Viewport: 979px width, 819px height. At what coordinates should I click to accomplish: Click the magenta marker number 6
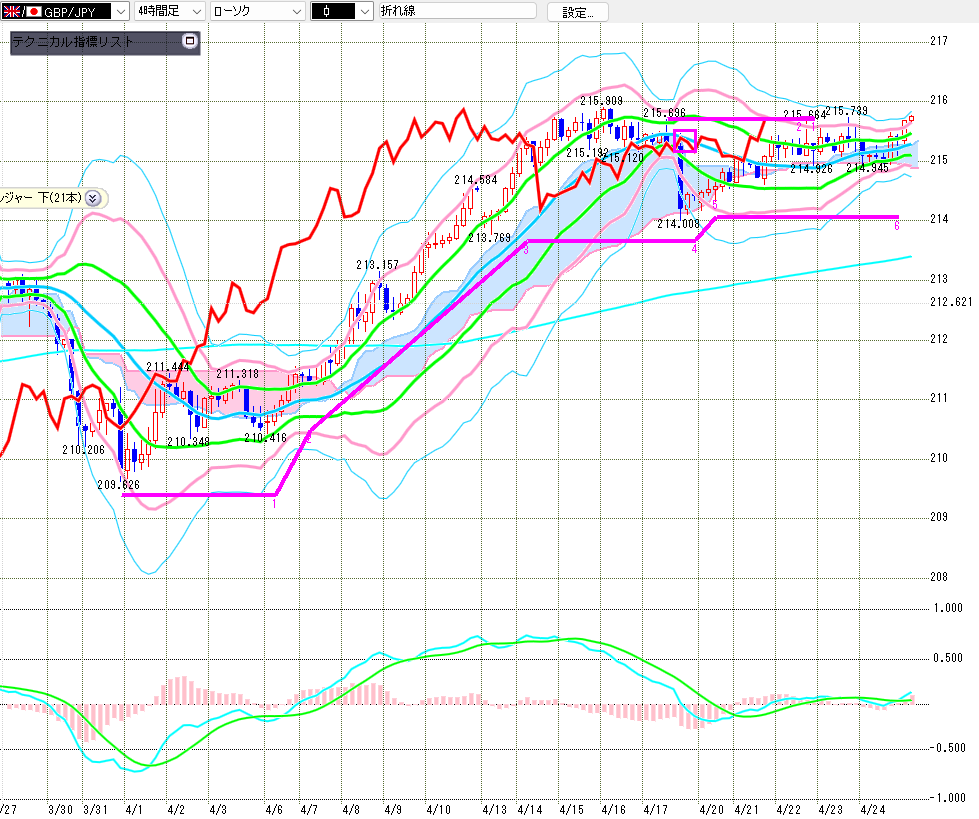pyautogui.click(x=896, y=227)
